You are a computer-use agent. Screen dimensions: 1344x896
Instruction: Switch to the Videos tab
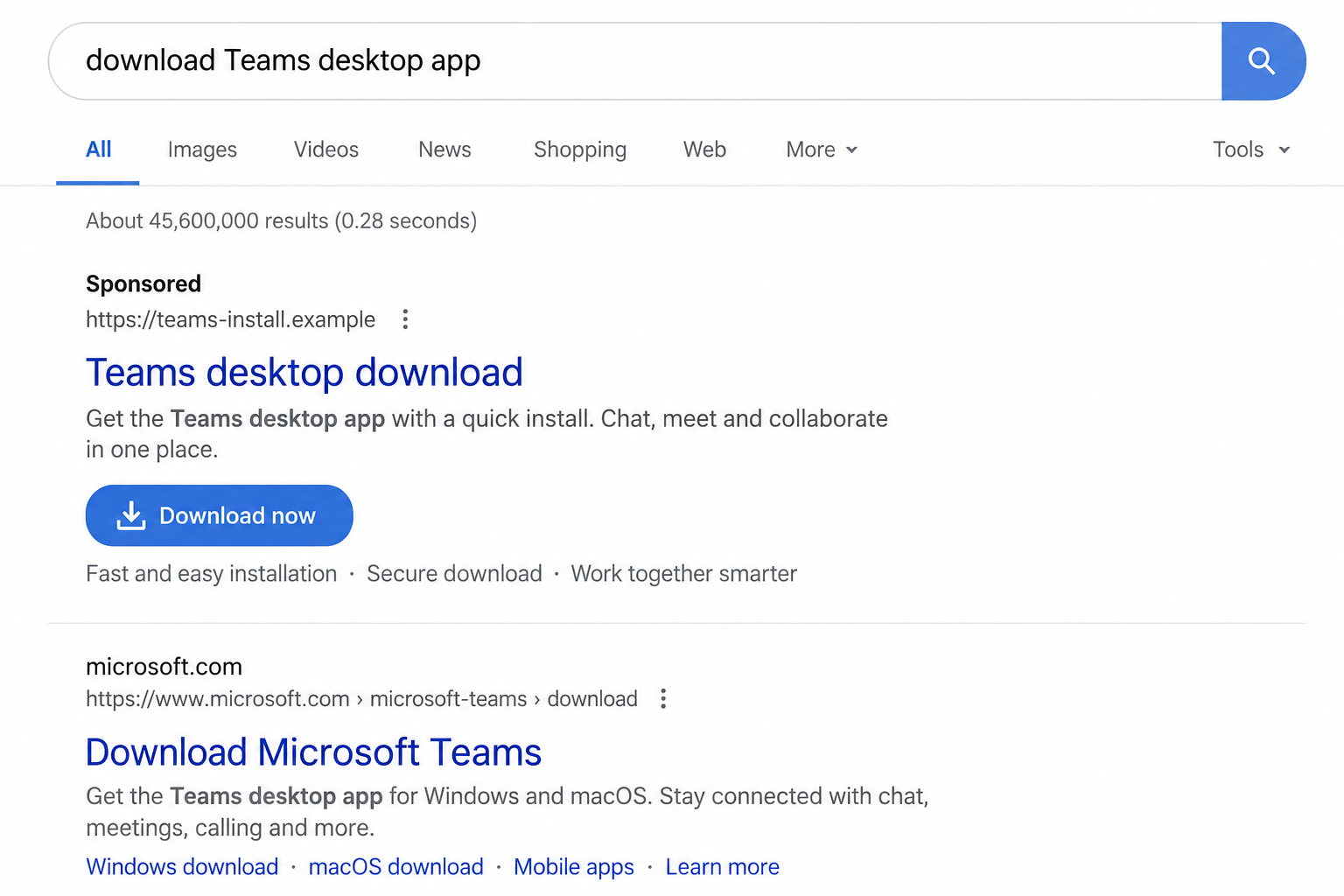pos(326,150)
